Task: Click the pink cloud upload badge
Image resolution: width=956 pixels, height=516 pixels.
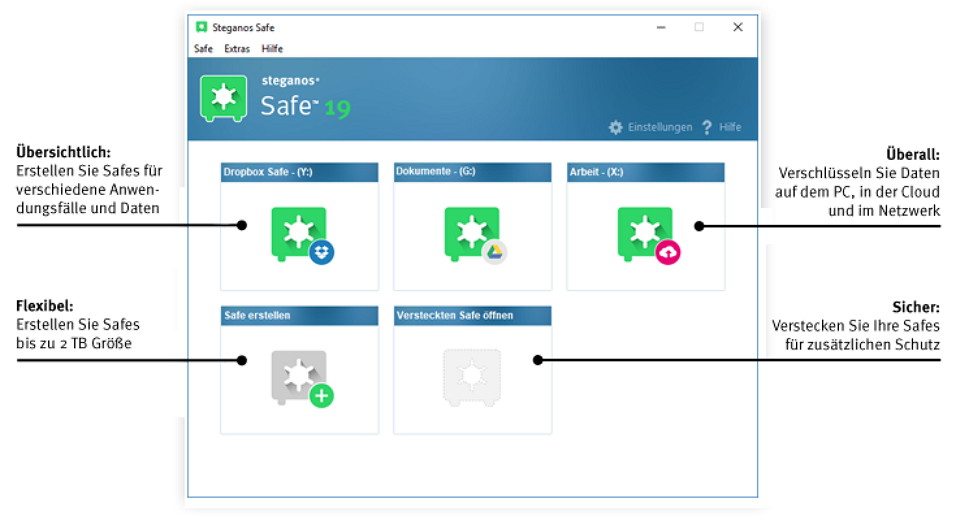Action: 668,252
